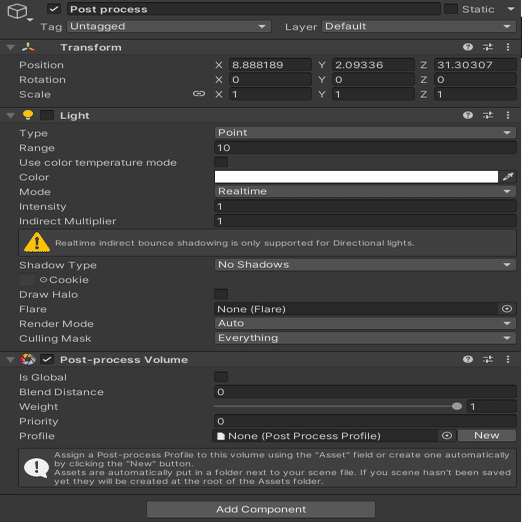Click the Add Component button
522x522 pixels.
click(261, 509)
